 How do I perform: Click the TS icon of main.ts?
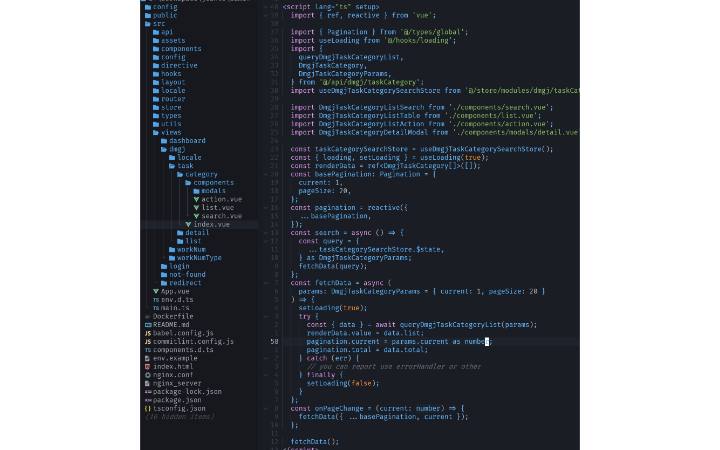click(x=156, y=308)
